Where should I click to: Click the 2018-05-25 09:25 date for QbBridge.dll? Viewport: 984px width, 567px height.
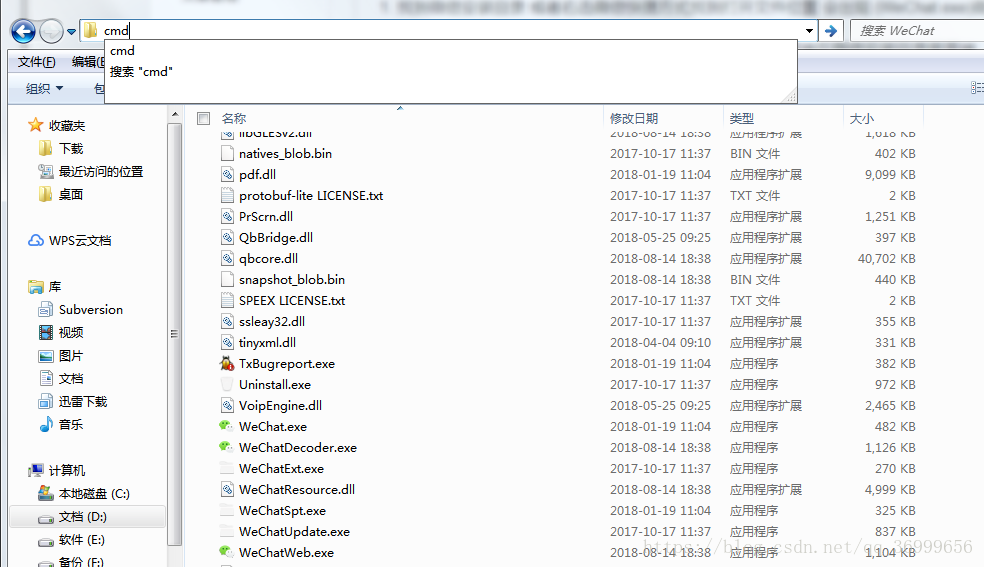[x=660, y=238]
